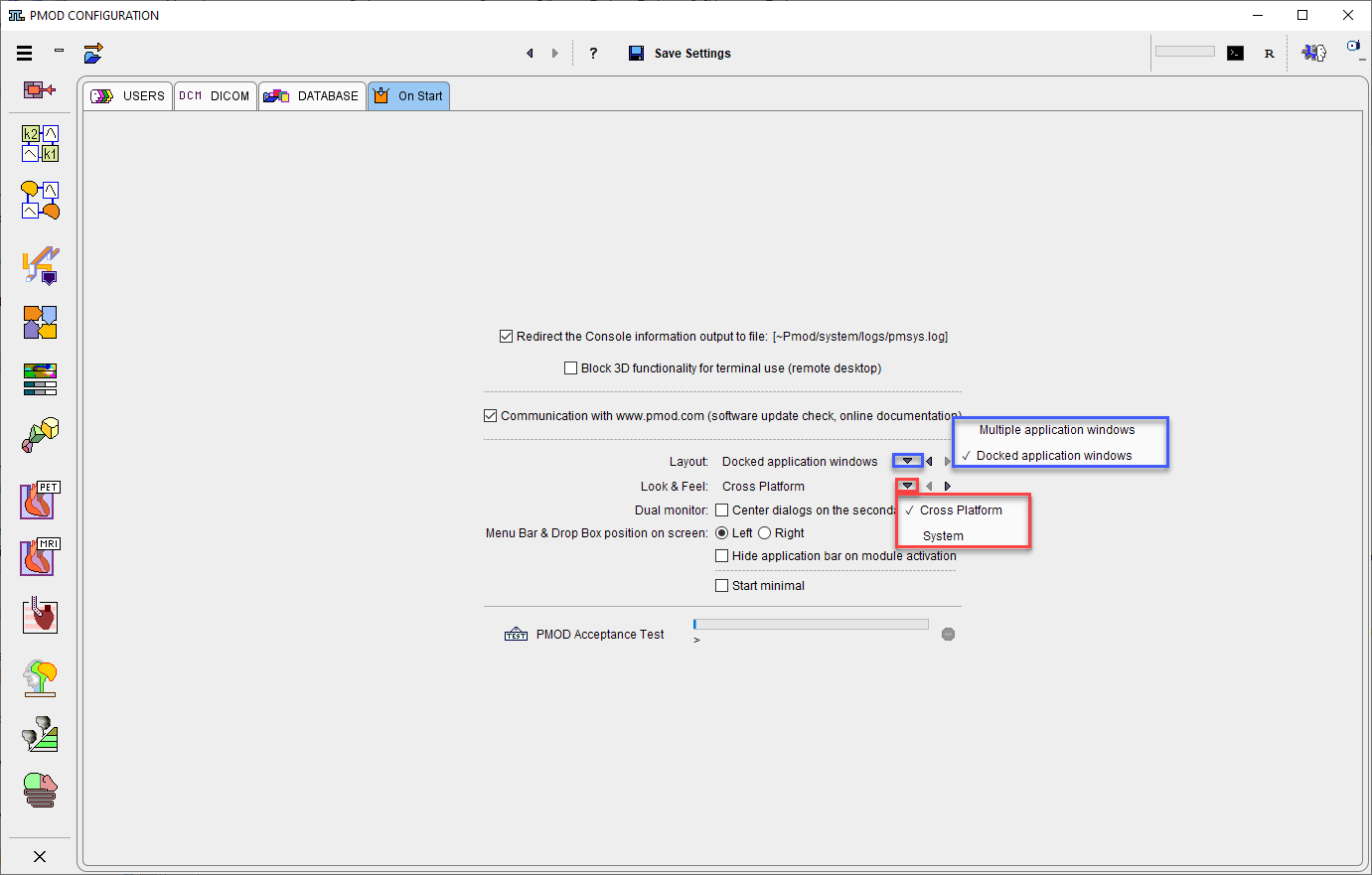This screenshot has height=875, width=1372.
Task: Click the striped green head module icon
Action: tap(40, 791)
